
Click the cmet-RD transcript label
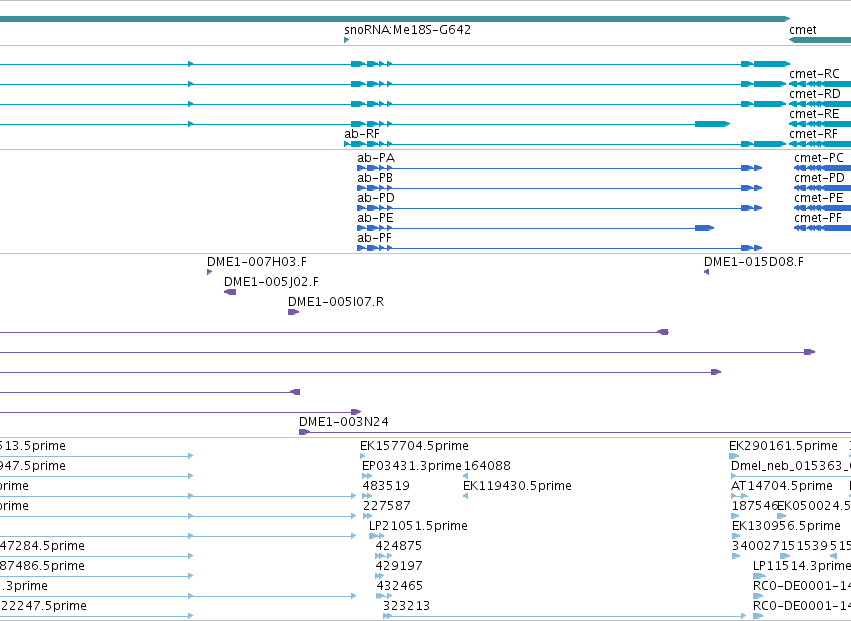(x=815, y=94)
